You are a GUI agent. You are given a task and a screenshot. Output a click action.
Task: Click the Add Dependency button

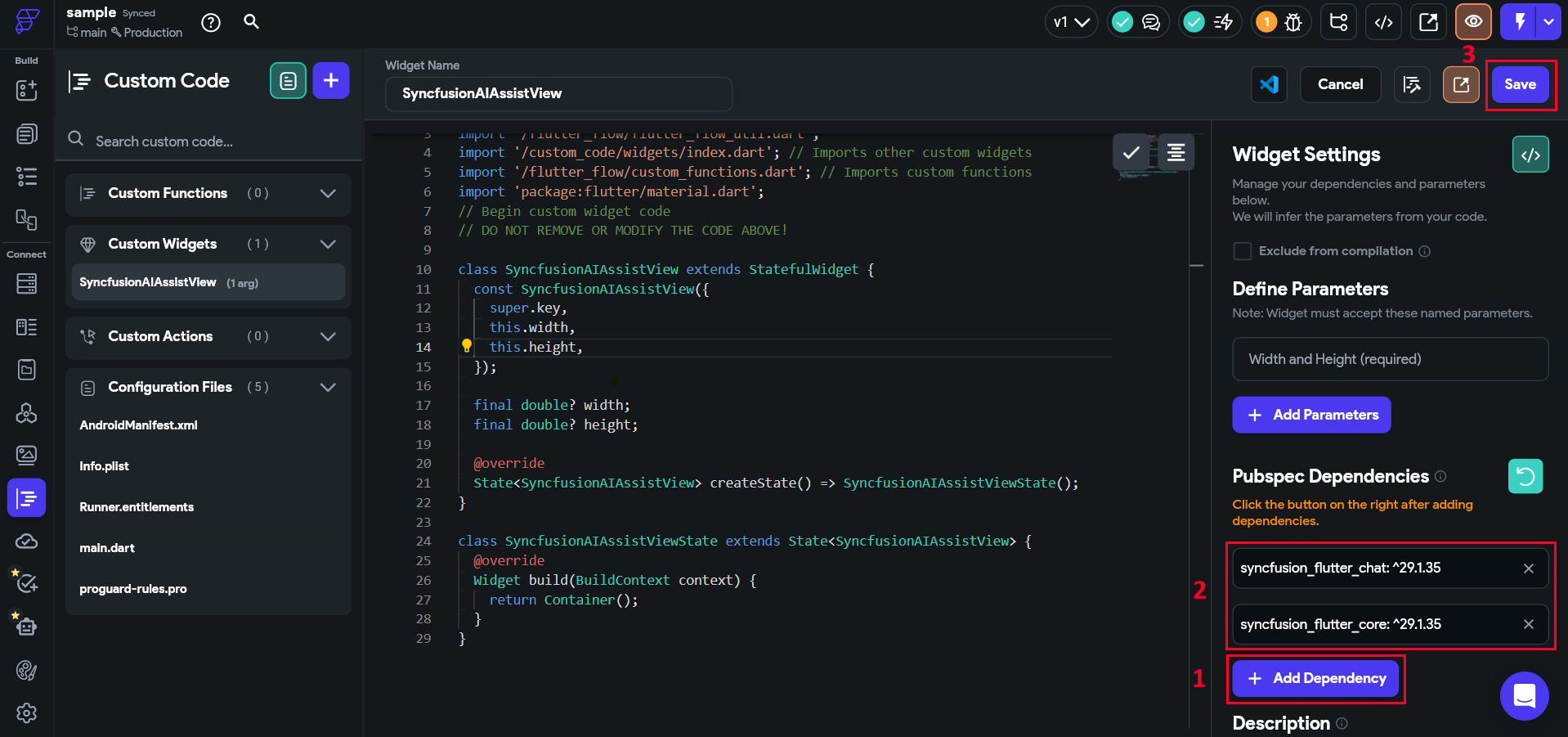[1315, 678]
